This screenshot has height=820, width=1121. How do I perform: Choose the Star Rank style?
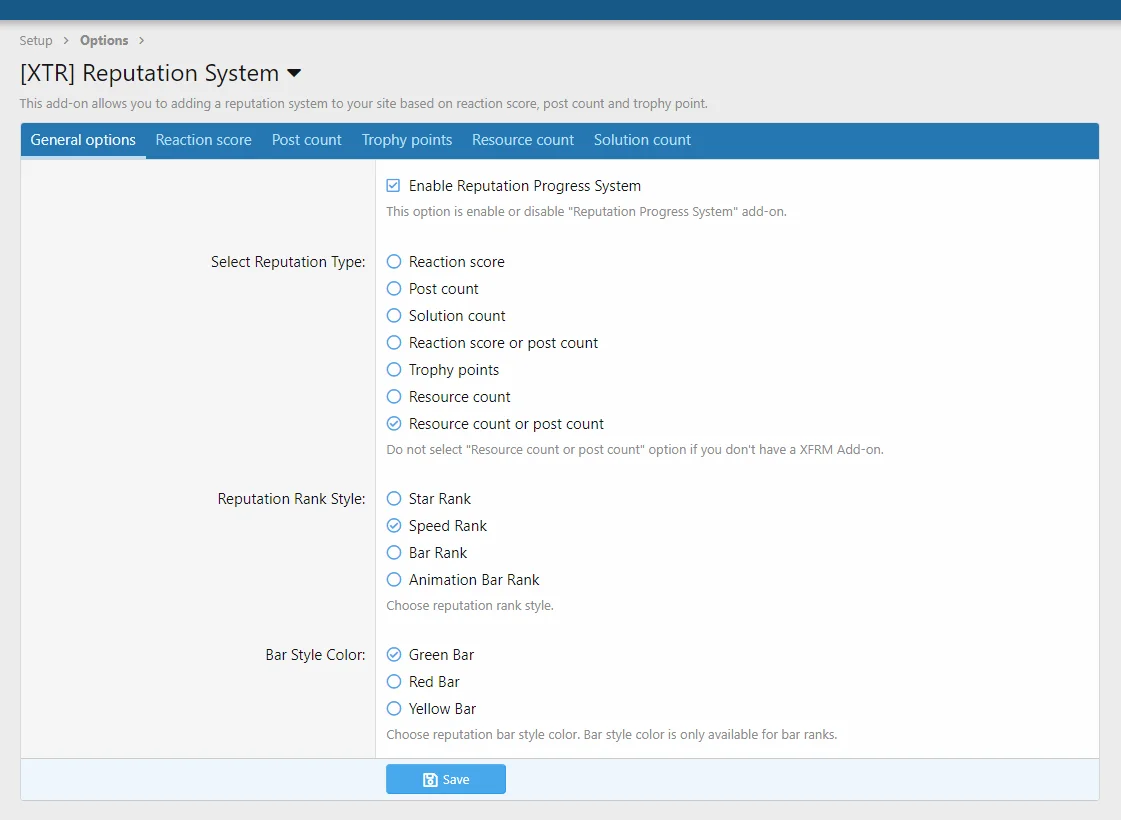pyautogui.click(x=394, y=499)
